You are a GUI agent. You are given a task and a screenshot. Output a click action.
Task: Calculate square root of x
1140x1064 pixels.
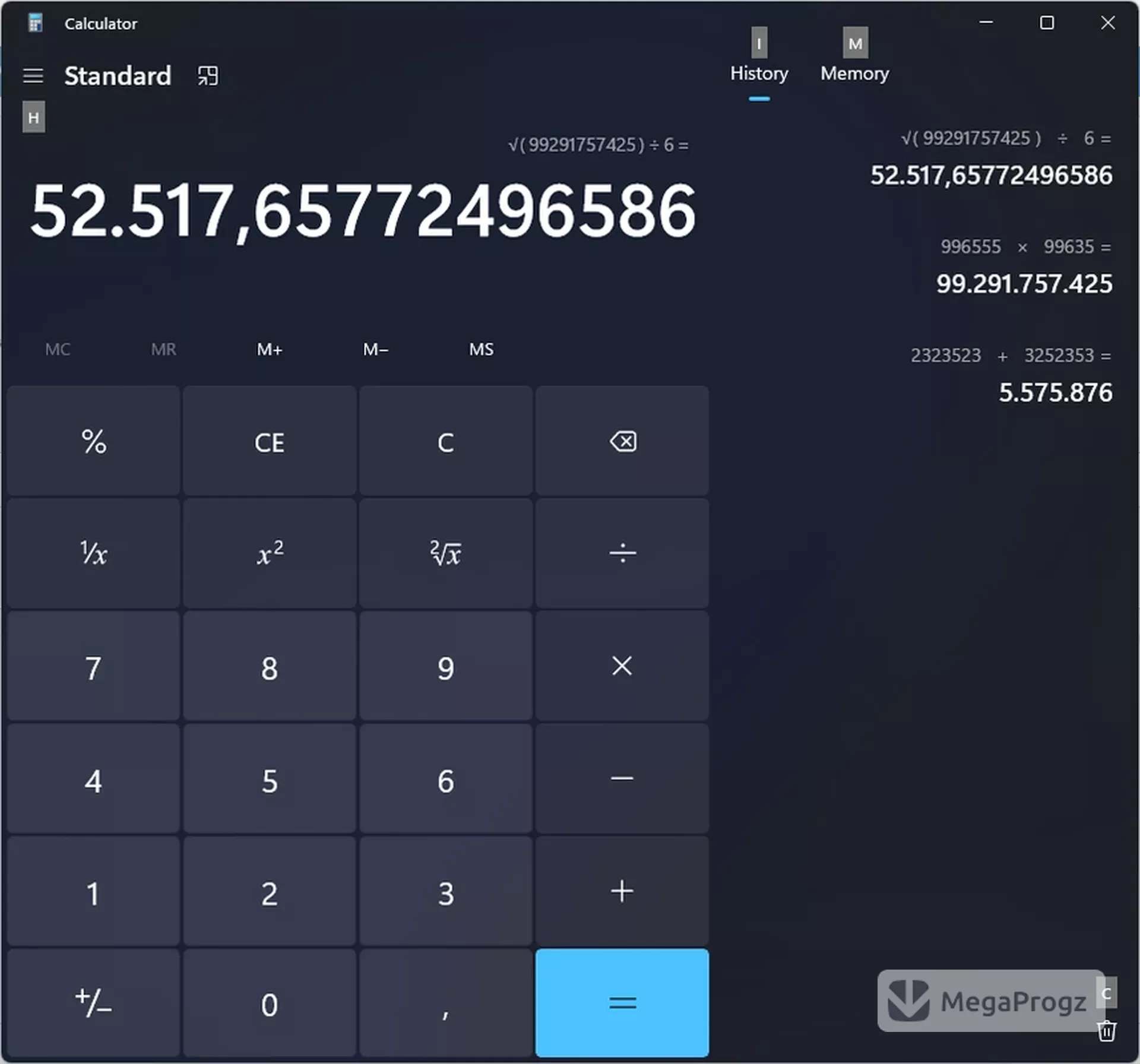pos(446,553)
